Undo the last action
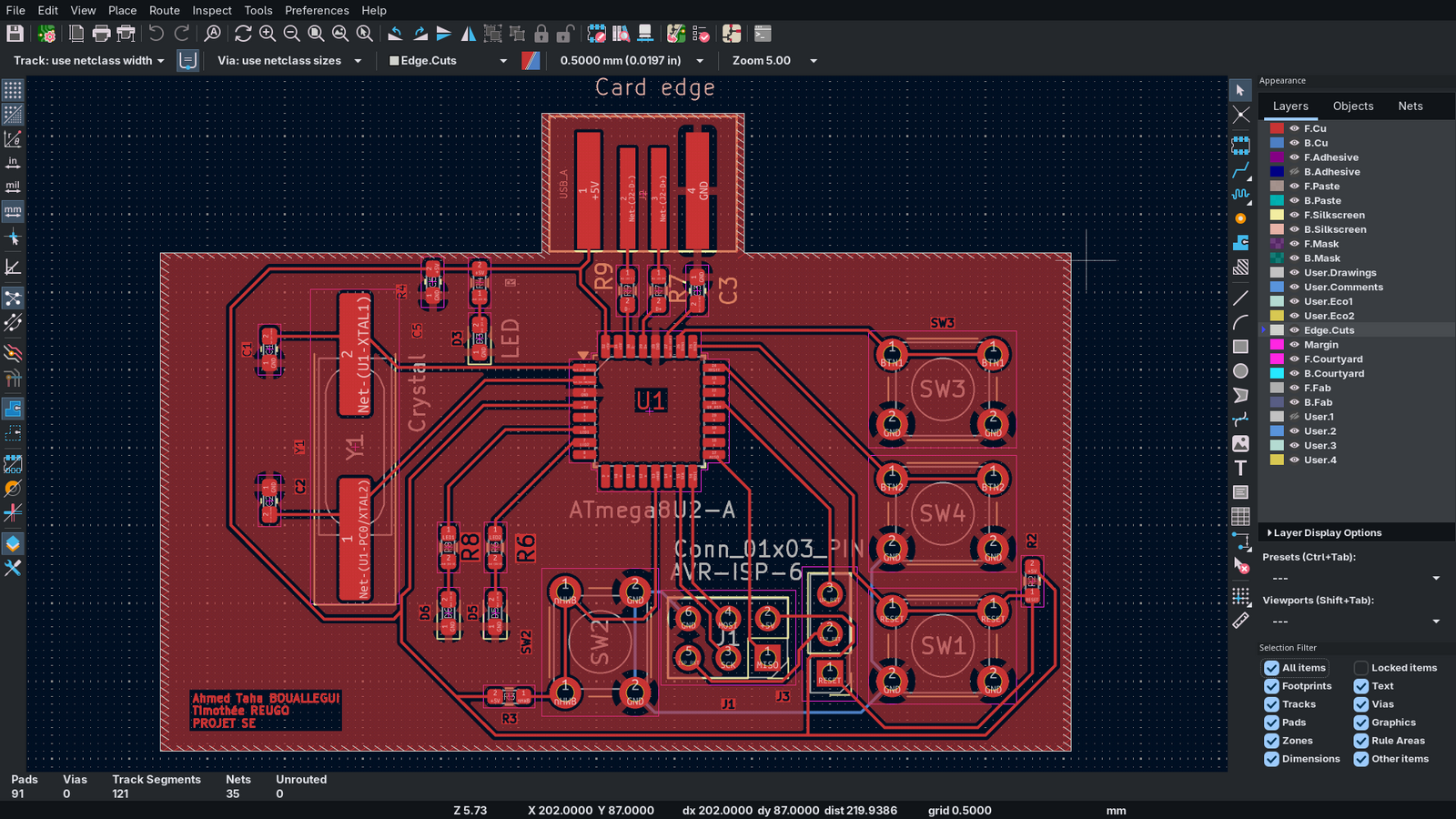The image size is (1456, 819). pyautogui.click(x=155, y=34)
